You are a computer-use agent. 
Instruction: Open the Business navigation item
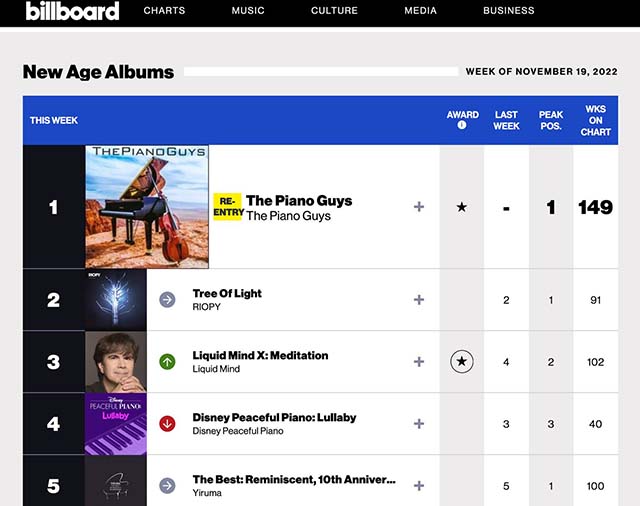point(508,11)
